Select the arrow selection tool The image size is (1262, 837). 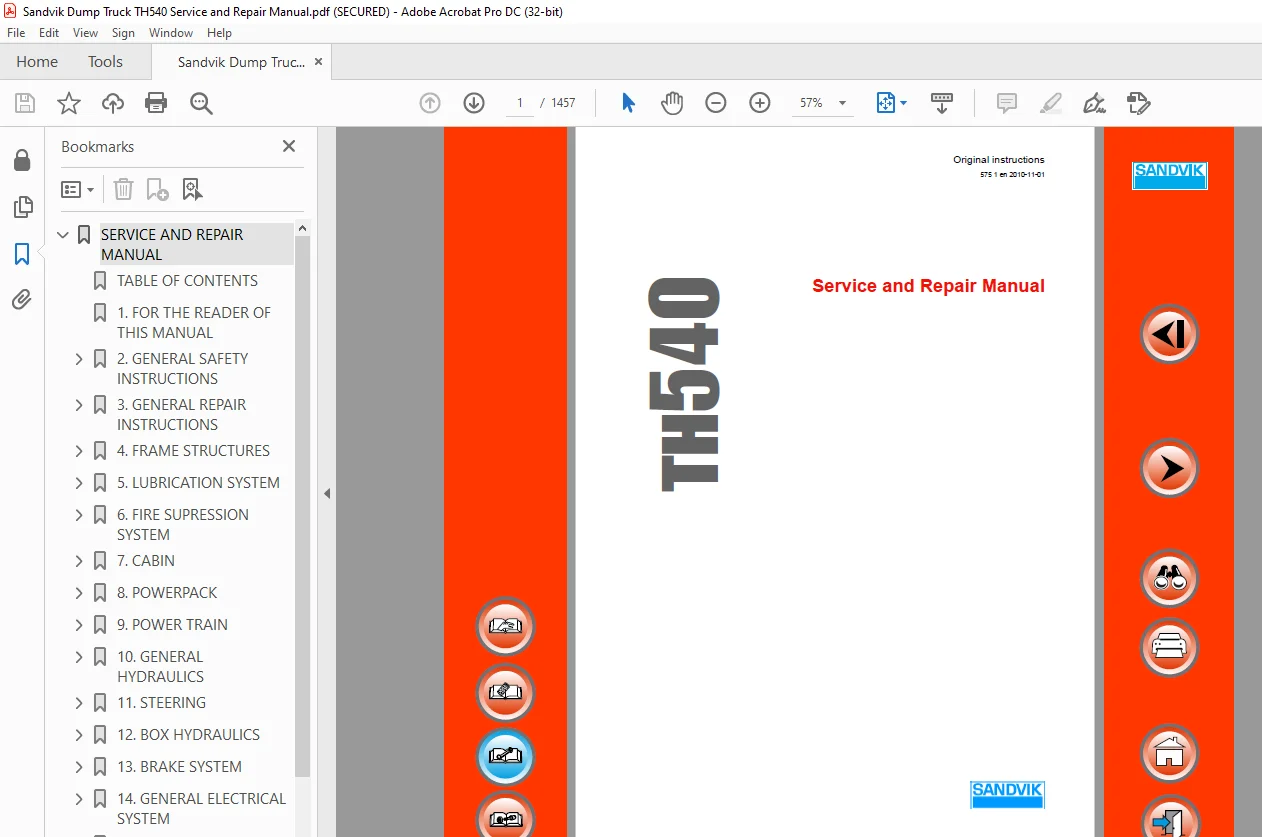point(628,103)
